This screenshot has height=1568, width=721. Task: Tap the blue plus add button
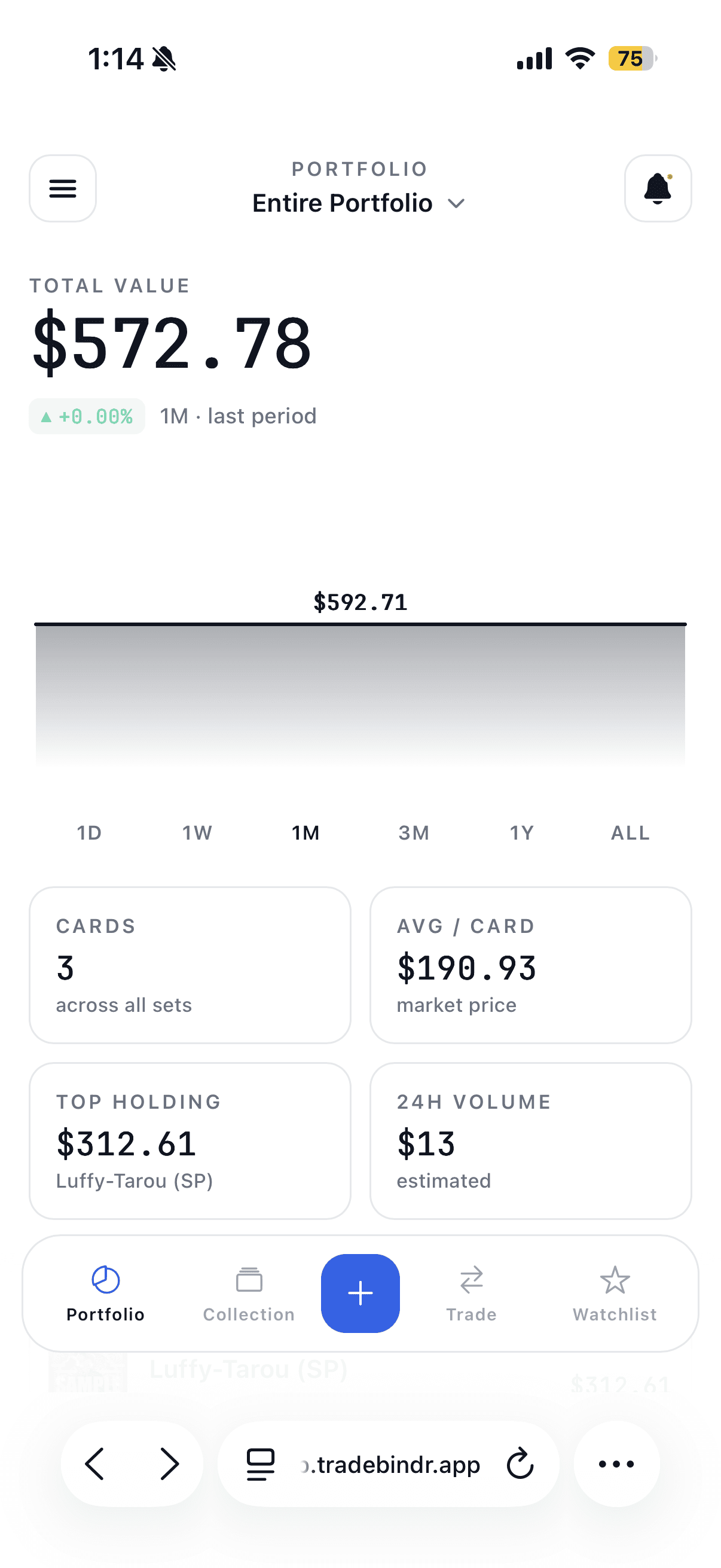360,1293
